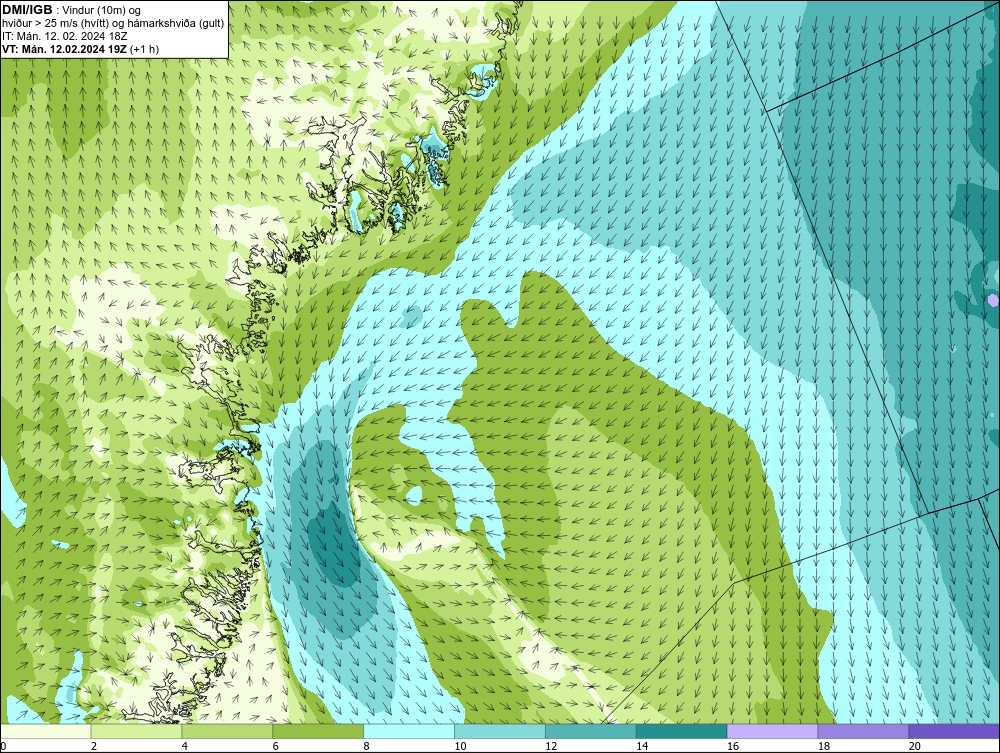Click the dark teal 14–16 m/s legend swatch
The height and width of the screenshot is (753, 1000).
682,731
